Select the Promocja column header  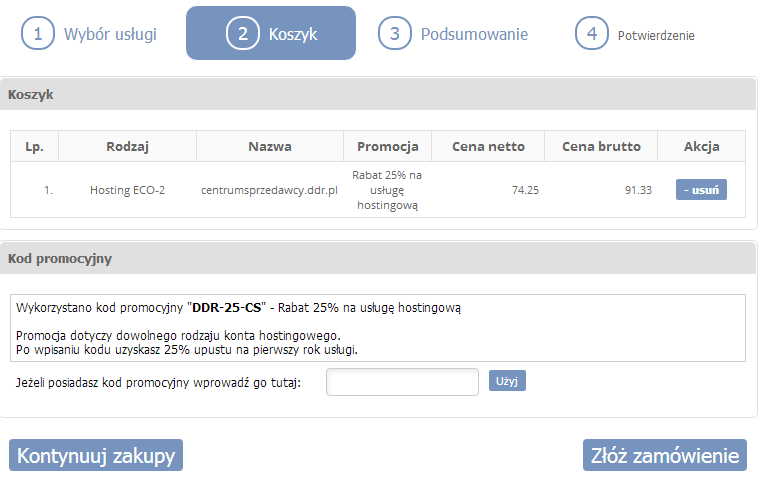387,147
